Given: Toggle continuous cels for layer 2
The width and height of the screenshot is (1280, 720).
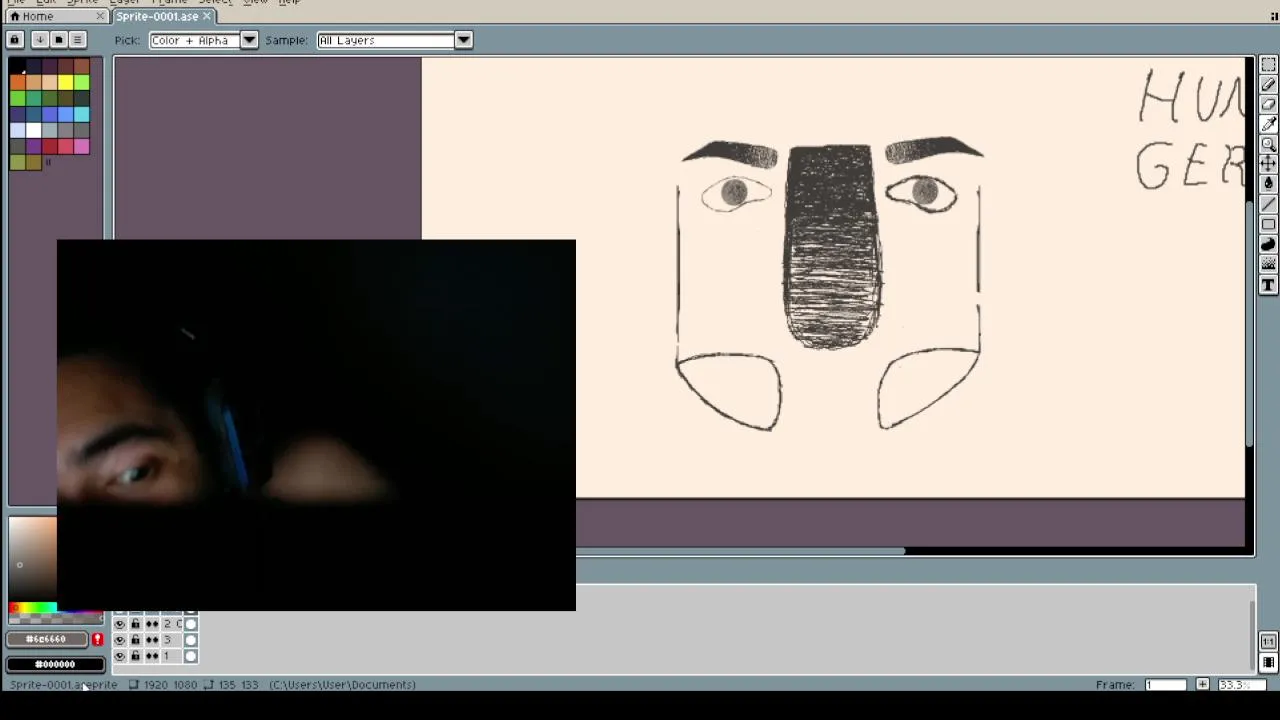Looking at the screenshot, I should coord(152,624).
